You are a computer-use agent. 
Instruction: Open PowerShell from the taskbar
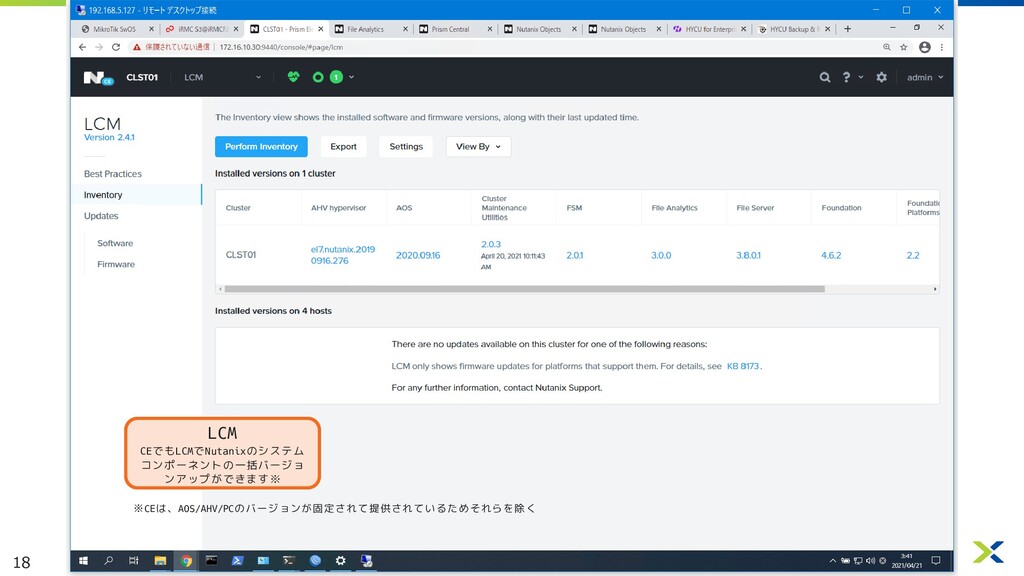pos(237,560)
